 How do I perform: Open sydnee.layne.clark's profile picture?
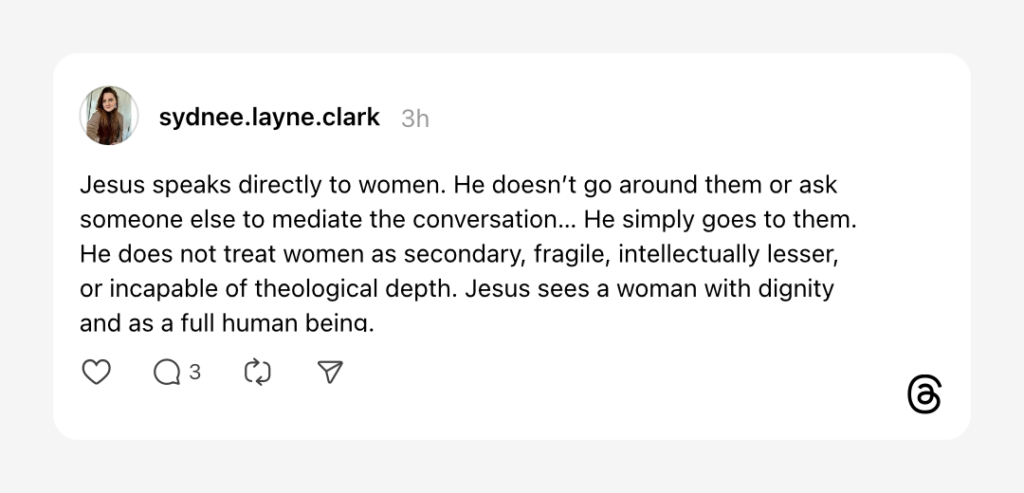(x=109, y=115)
